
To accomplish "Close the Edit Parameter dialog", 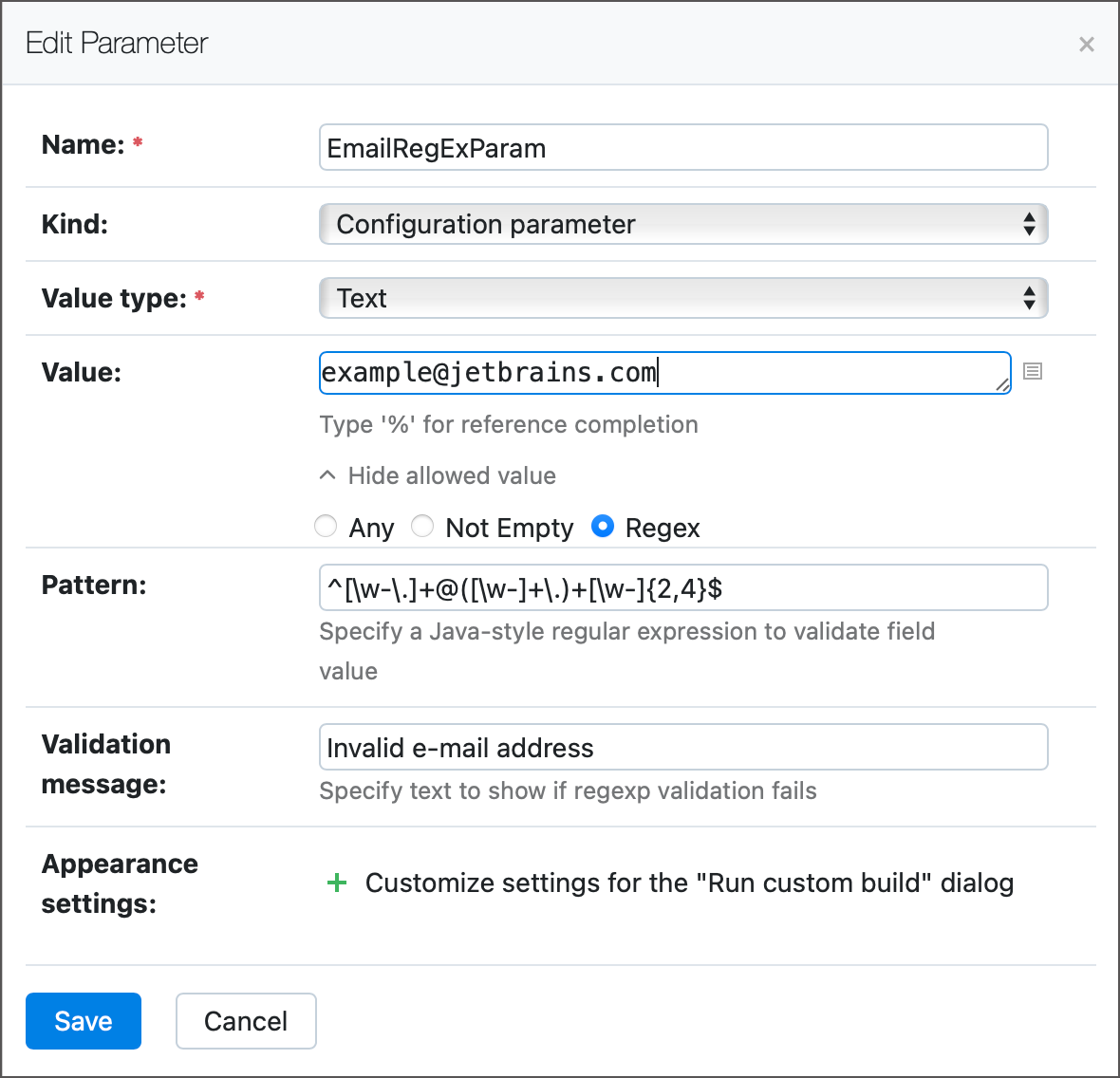I will tap(1086, 44).
